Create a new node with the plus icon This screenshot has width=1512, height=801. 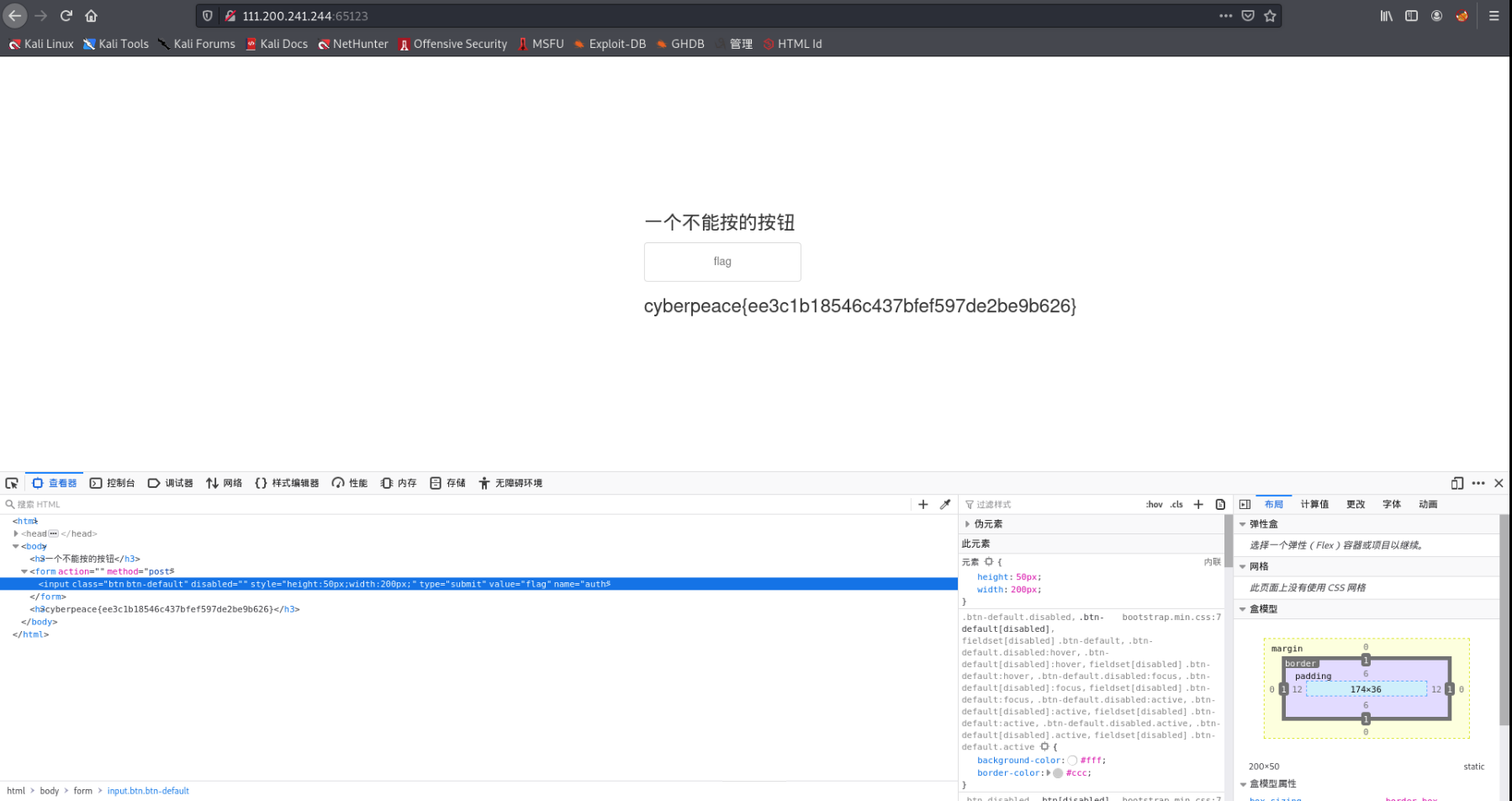923,504
